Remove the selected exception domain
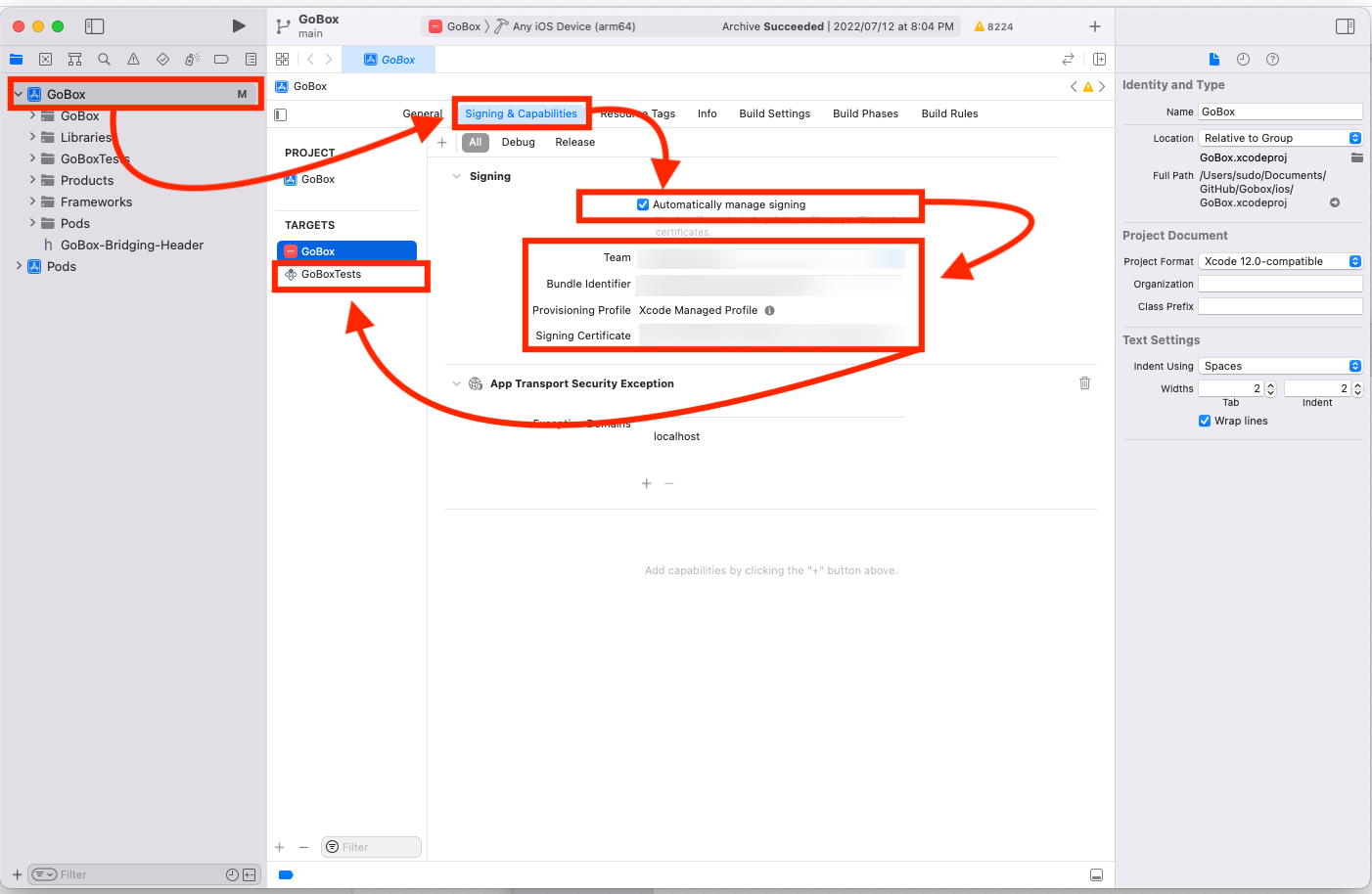 pos(669,484)
